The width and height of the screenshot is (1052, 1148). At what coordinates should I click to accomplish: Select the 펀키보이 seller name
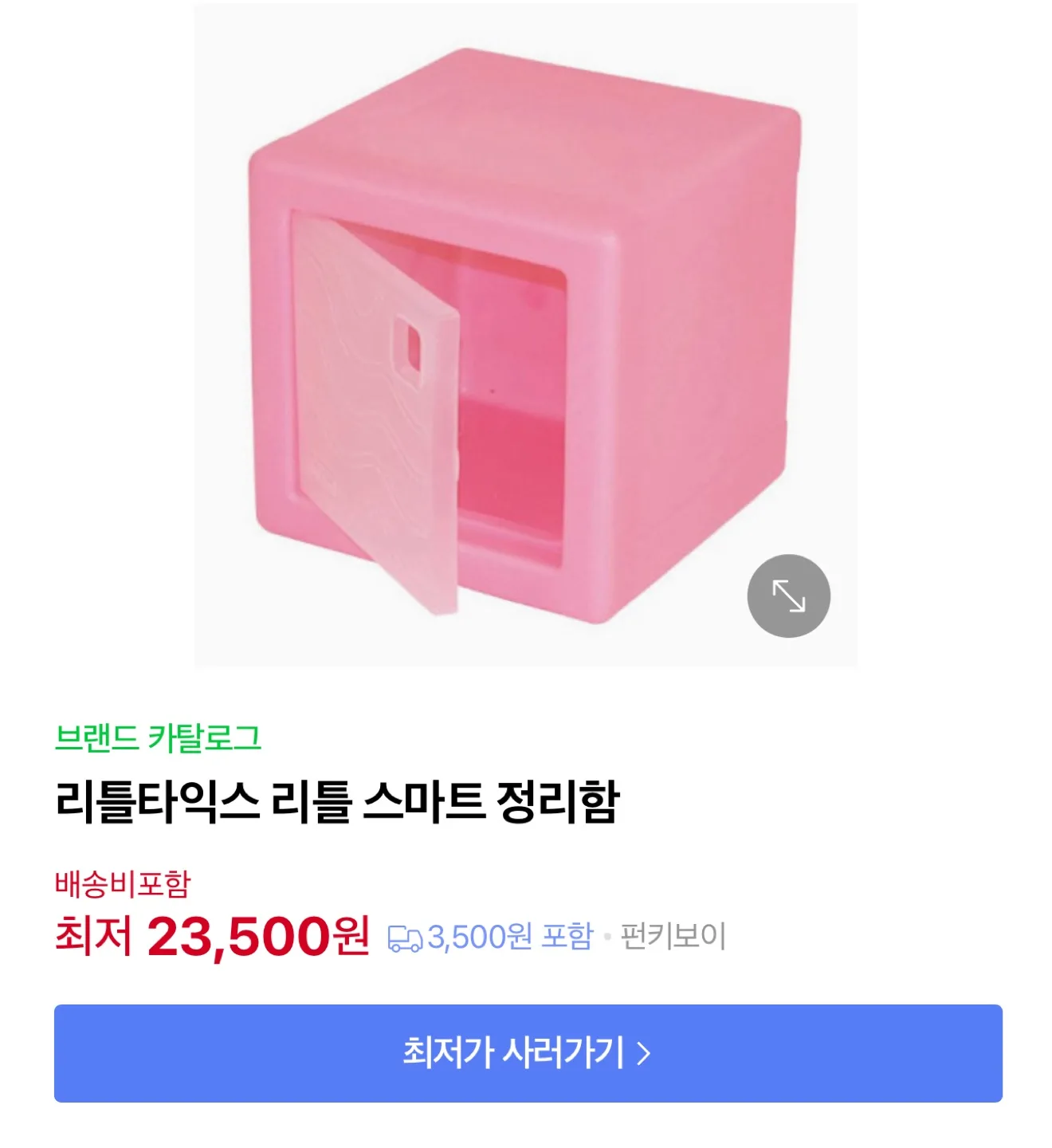click(x=673, y=936)
